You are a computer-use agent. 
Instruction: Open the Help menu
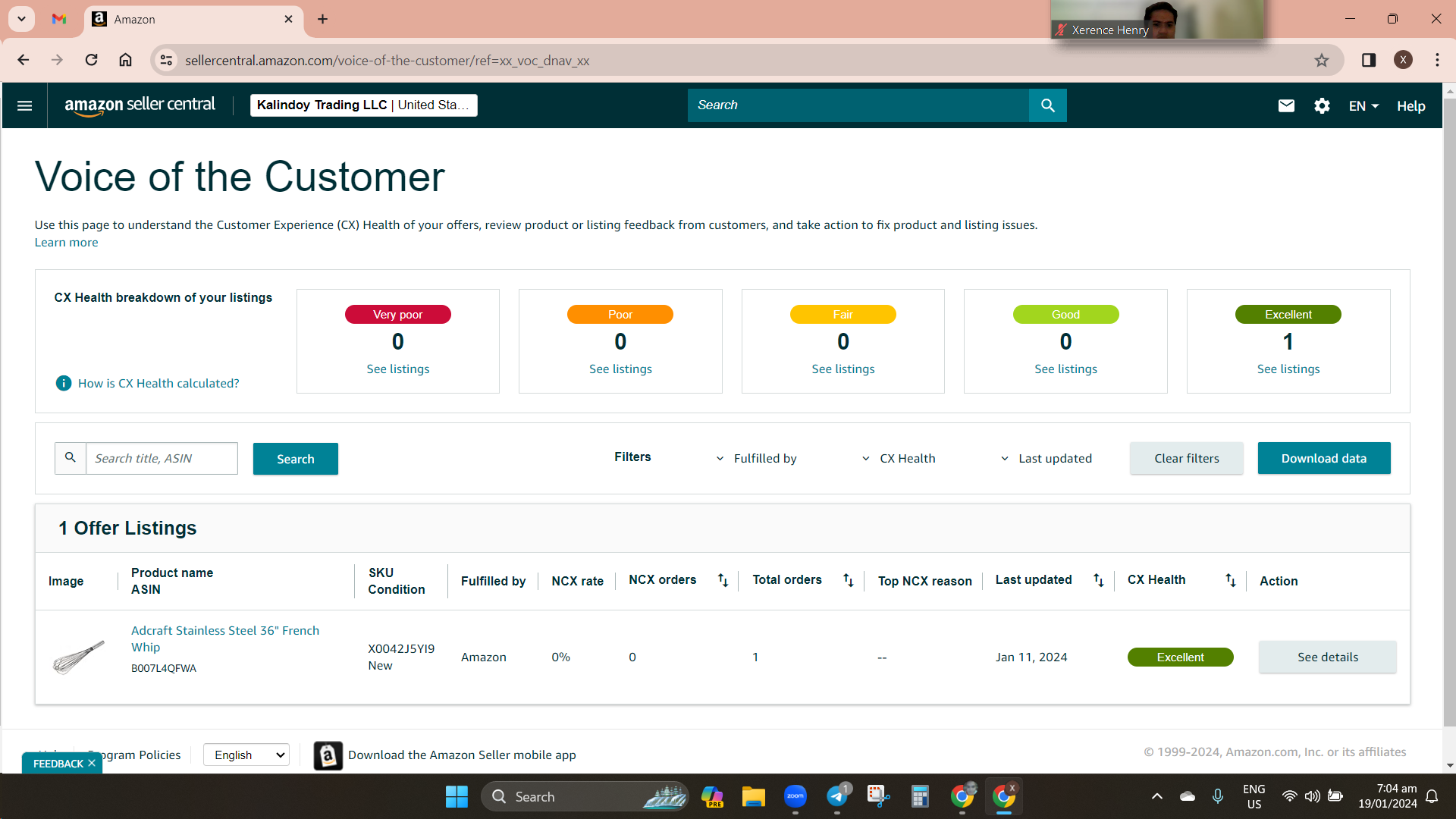coord(1410,106)
